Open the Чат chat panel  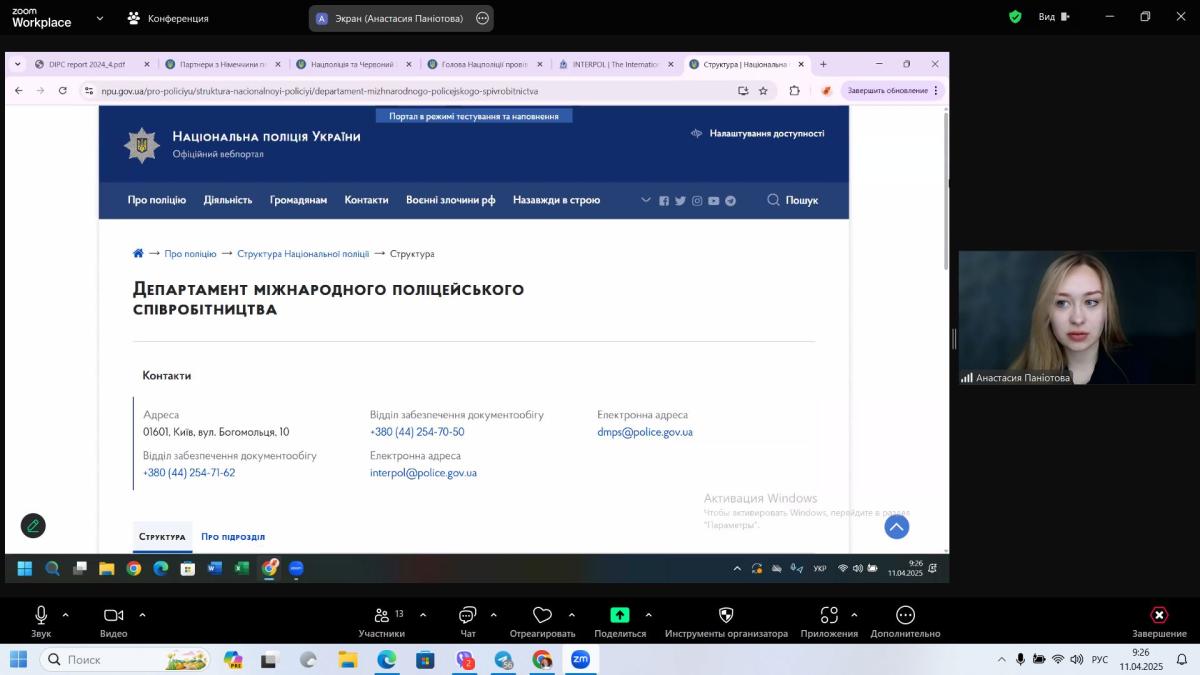pyautogui.click(x=467, y=615)
